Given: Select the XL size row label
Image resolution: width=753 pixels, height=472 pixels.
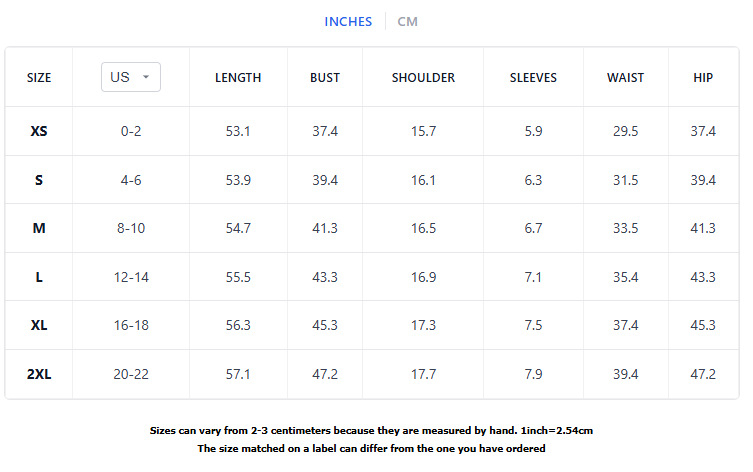Looking at the screenshot, I should pyautogui.click(x=39, y=325).
